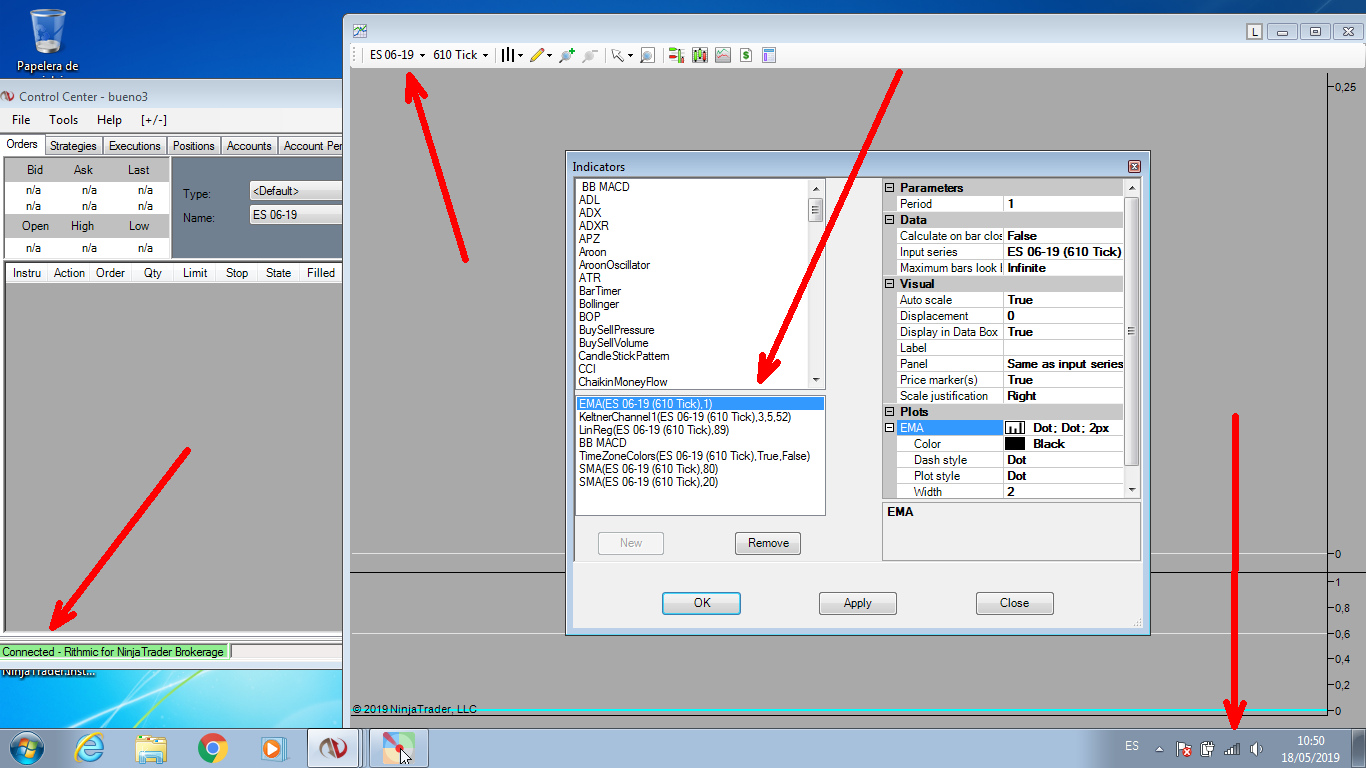Viewport: 1366px width, 768px height.
Task: Switch to the Strategies tab
Action: (x=74, y=146)
